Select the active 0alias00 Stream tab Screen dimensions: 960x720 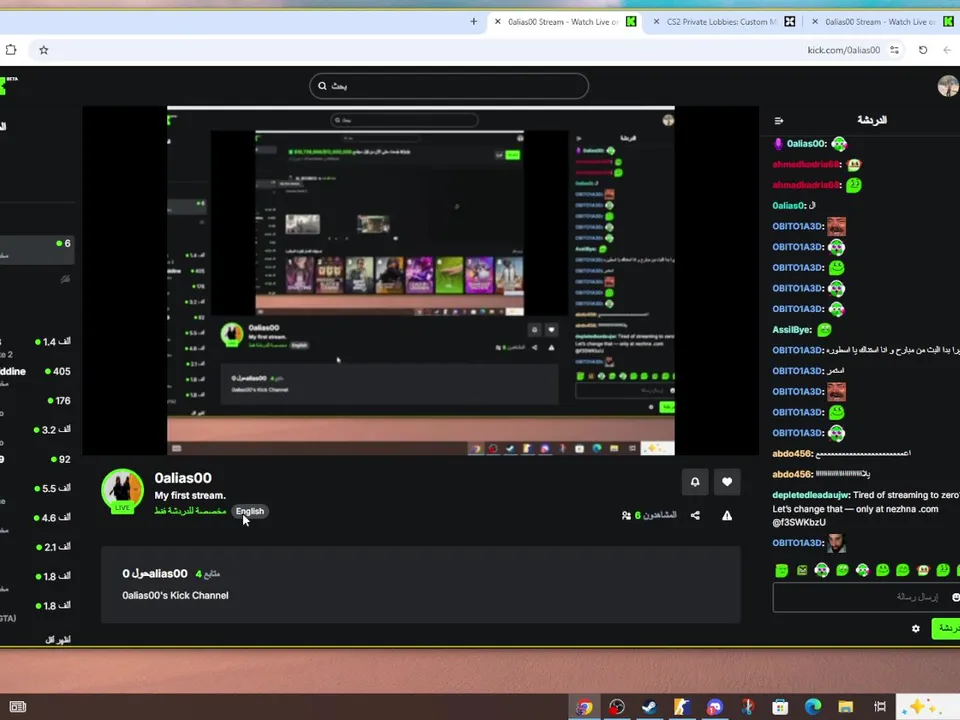pyautogui.click(x=564, y=21)
